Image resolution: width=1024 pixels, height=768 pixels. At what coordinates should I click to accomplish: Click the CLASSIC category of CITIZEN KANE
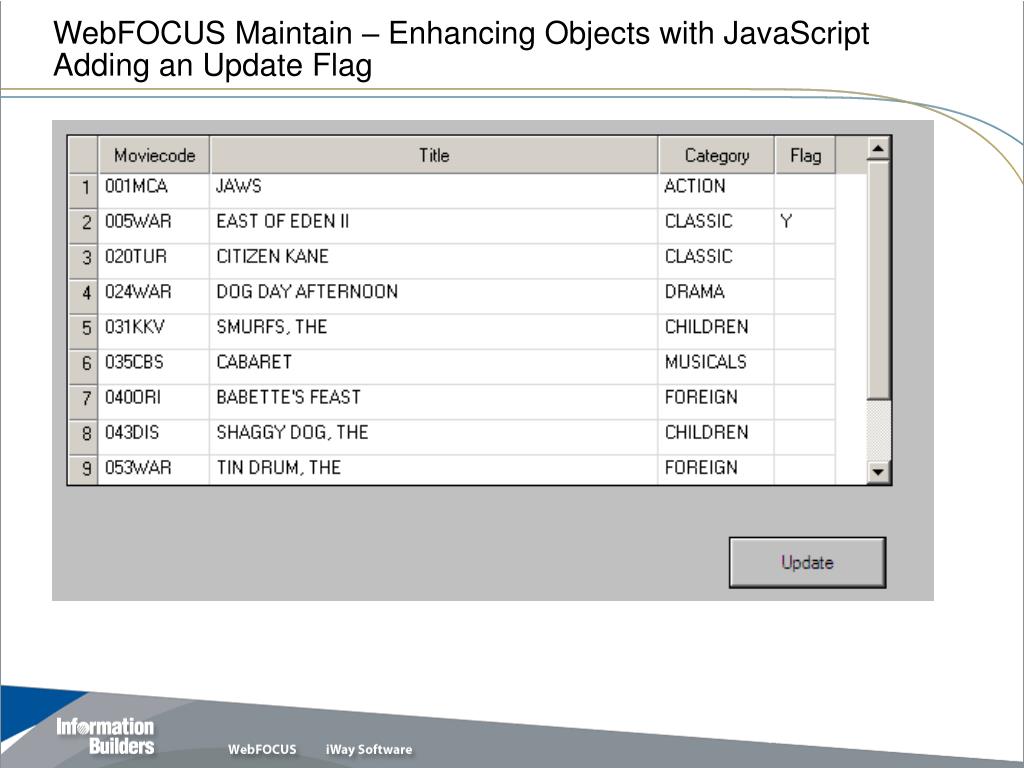(x=716, y=262)
